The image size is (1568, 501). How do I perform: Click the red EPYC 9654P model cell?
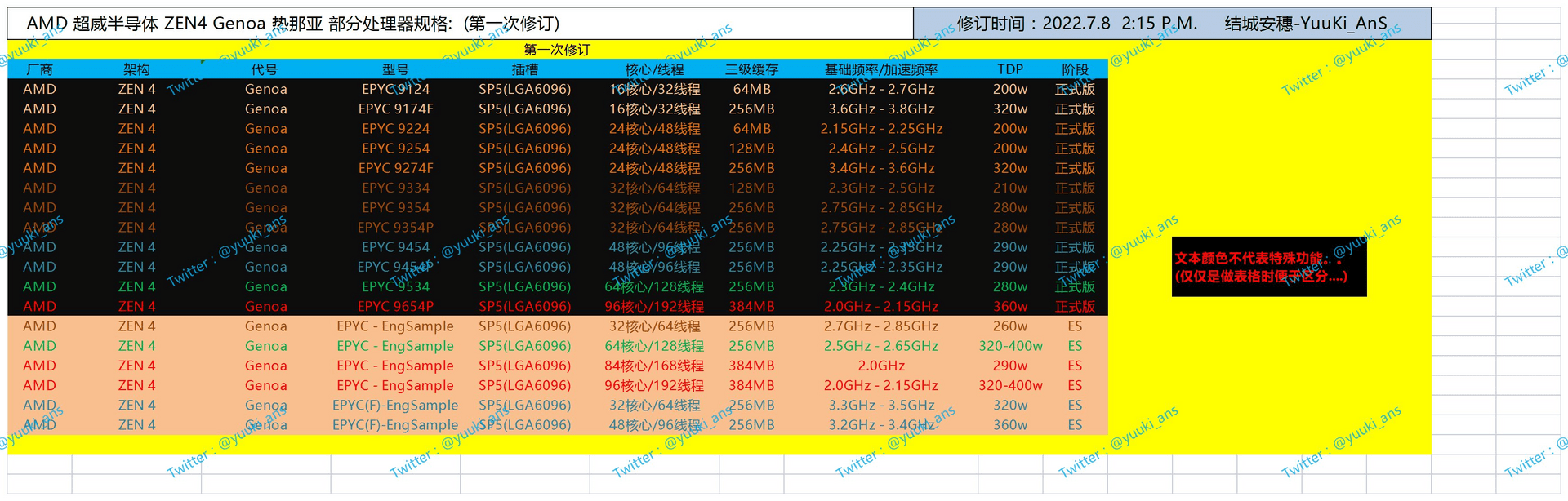(395, 307)
